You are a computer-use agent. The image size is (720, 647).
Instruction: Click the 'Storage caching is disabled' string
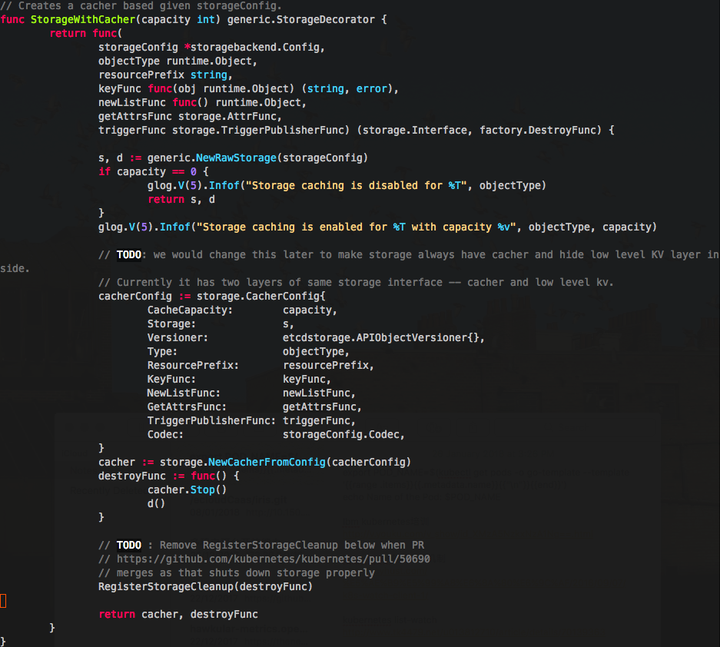point(356,186)
